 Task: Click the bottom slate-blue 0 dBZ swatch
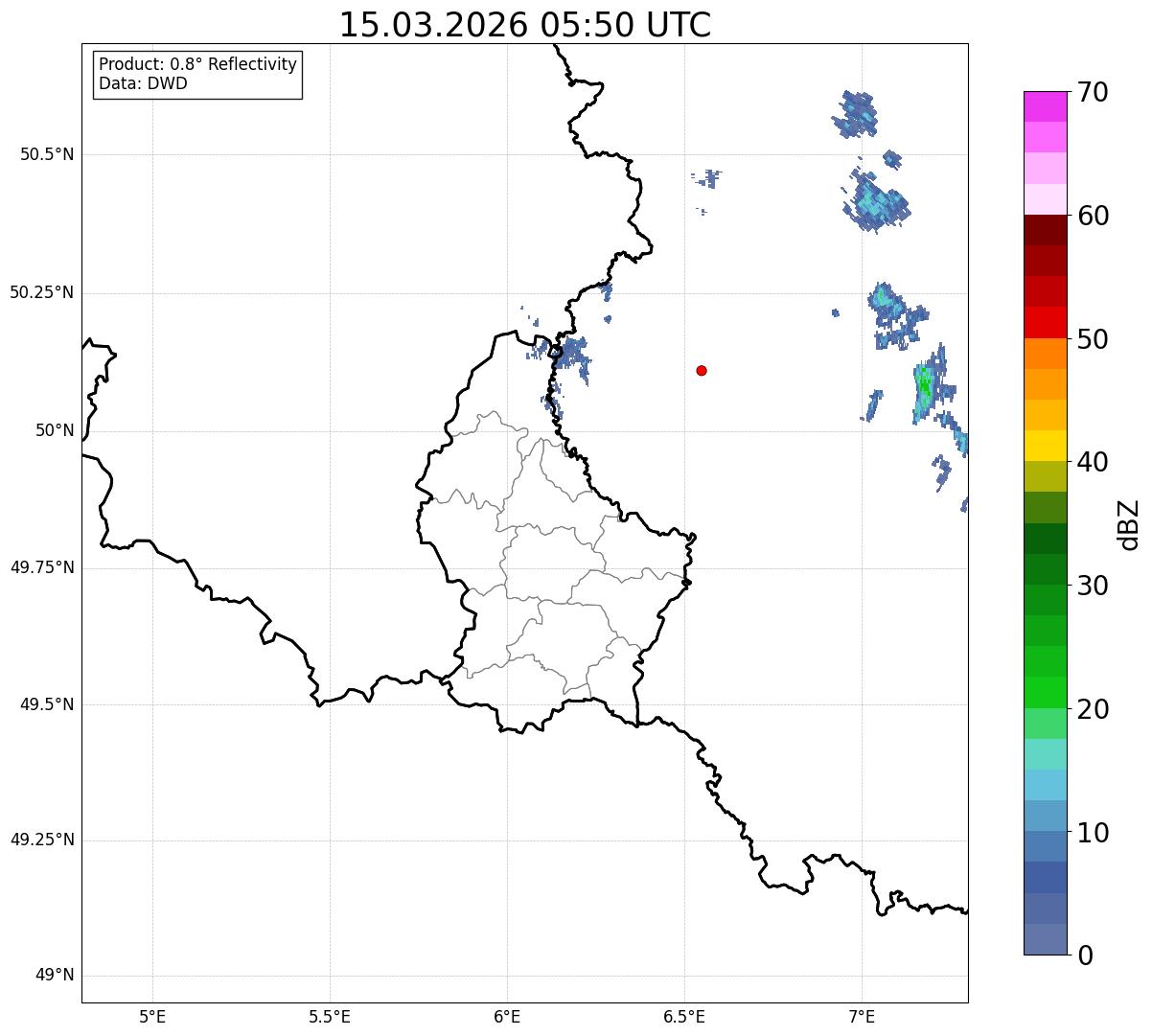pyautogui.click(x=1045, y=939)
